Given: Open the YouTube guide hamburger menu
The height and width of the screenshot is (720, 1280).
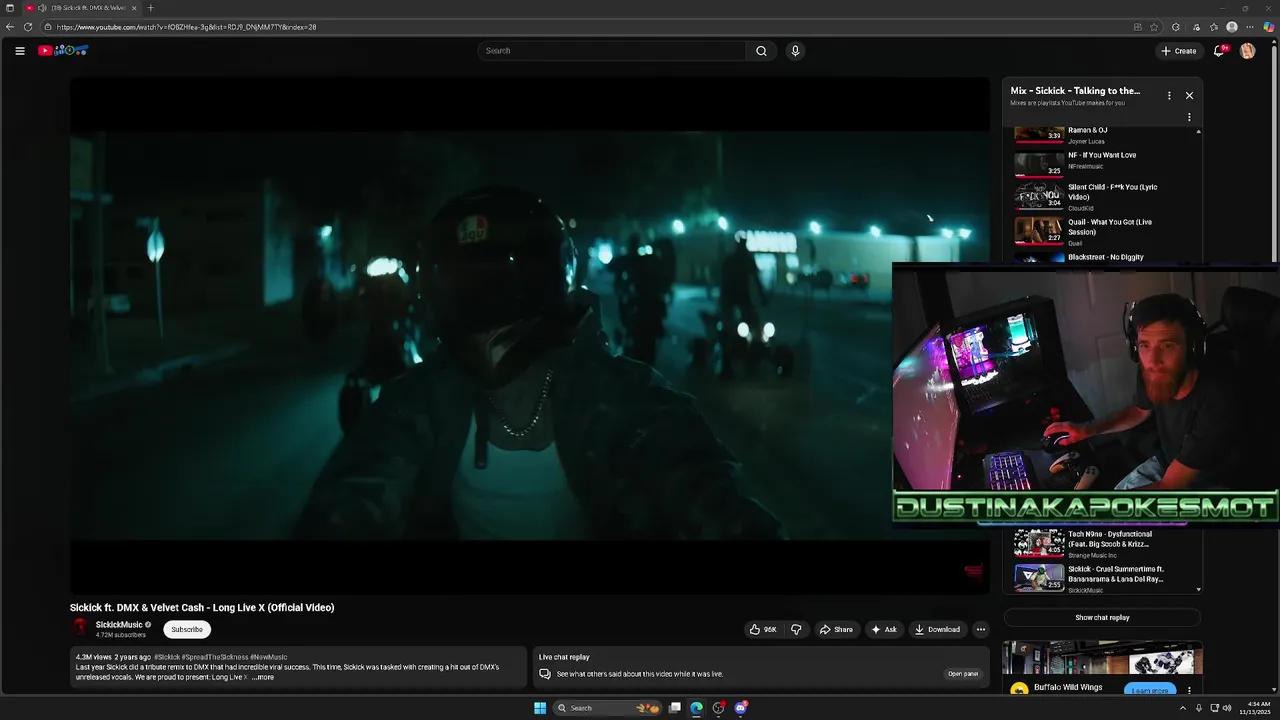Looking at the screenshot, I should click(x=19, y=51).
